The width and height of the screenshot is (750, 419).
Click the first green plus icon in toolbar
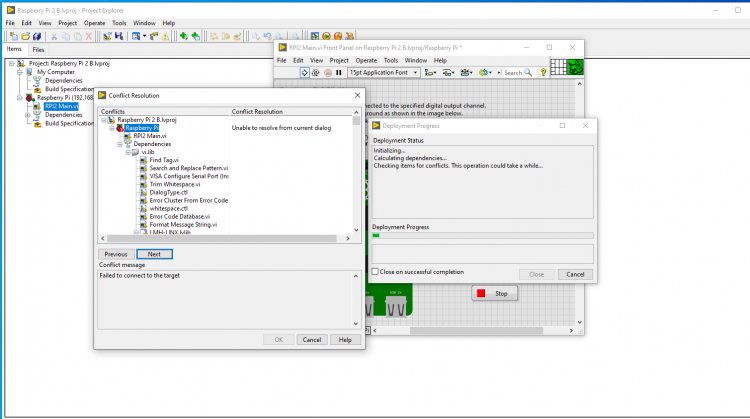(x=184, y=36)
